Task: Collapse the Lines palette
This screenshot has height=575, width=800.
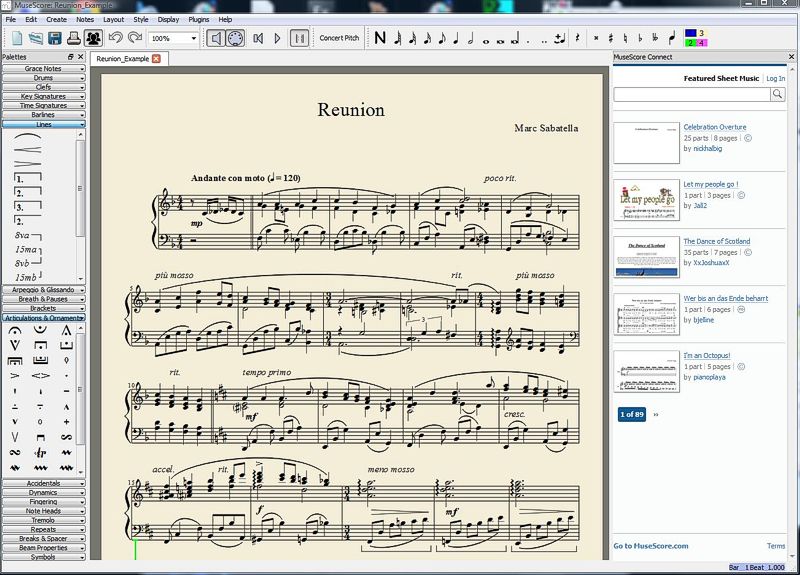Action: (43, 124)
